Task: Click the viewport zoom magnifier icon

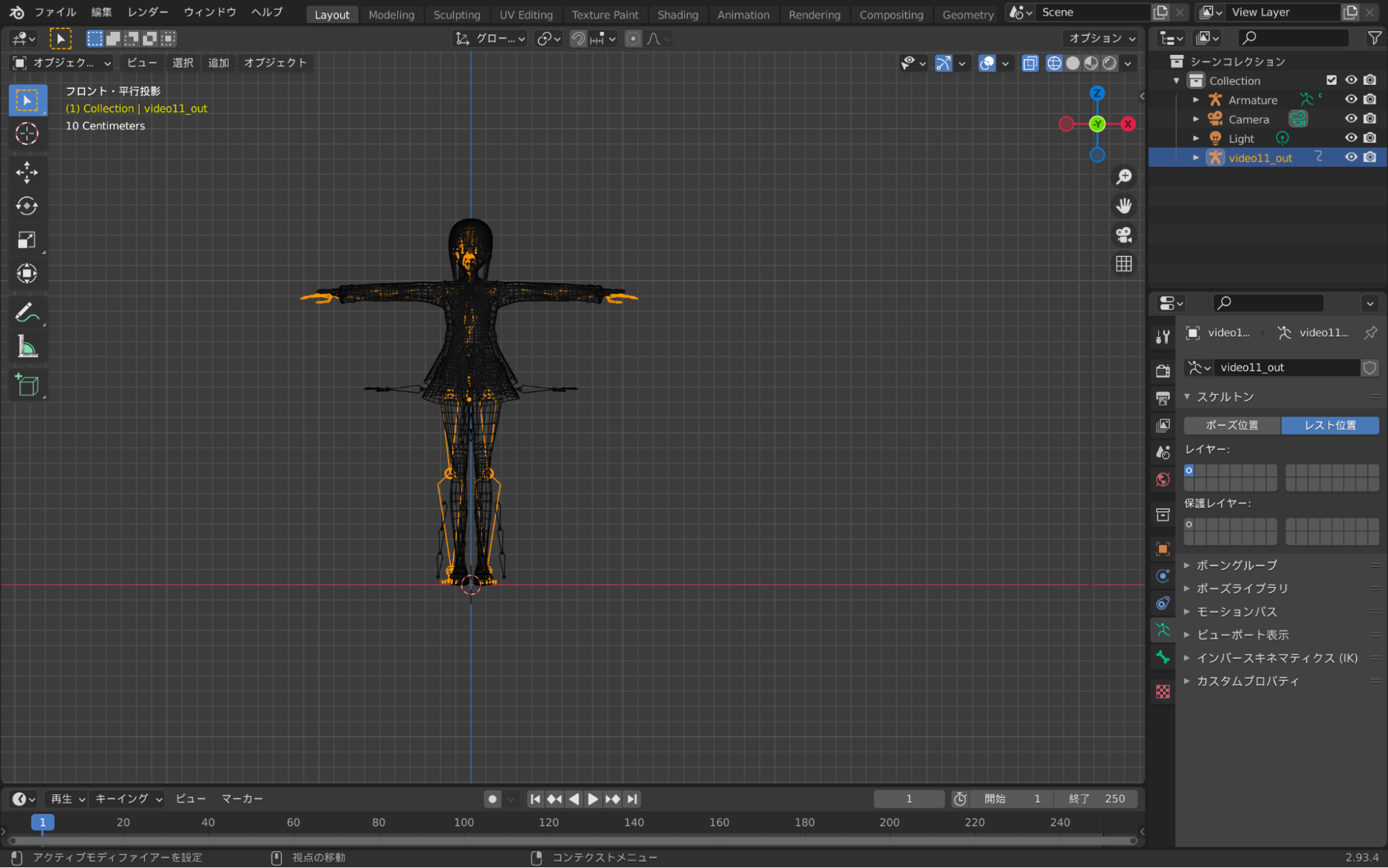Action: [x=1123, y=177]
